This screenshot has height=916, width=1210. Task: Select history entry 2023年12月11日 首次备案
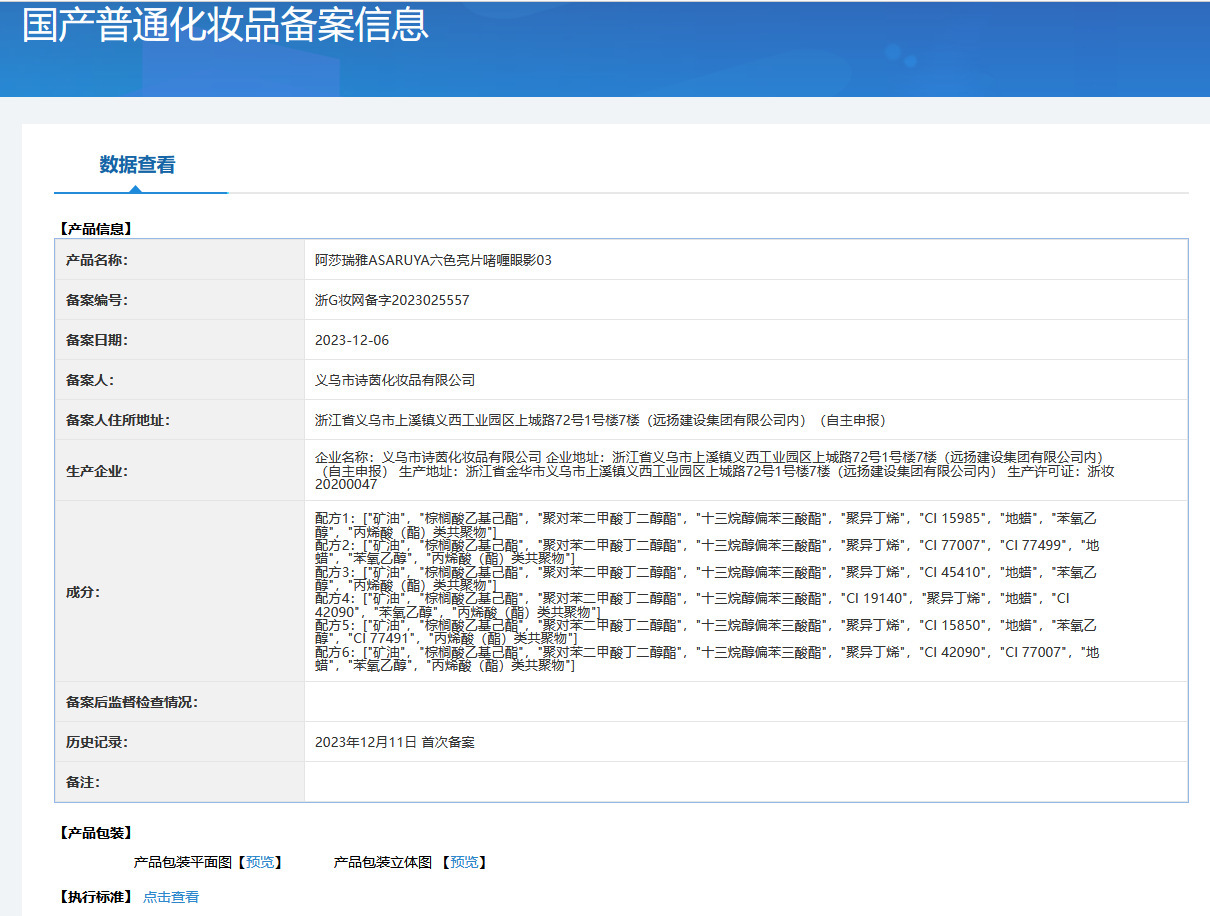(x=395, y=742)
